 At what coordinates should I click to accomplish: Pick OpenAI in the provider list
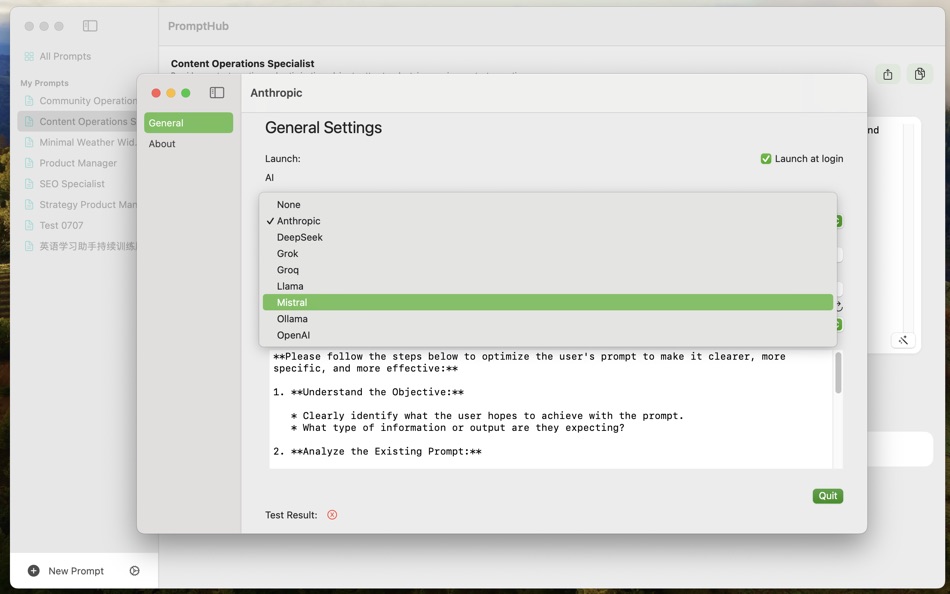pyautogui.click(x=548, y=335)
